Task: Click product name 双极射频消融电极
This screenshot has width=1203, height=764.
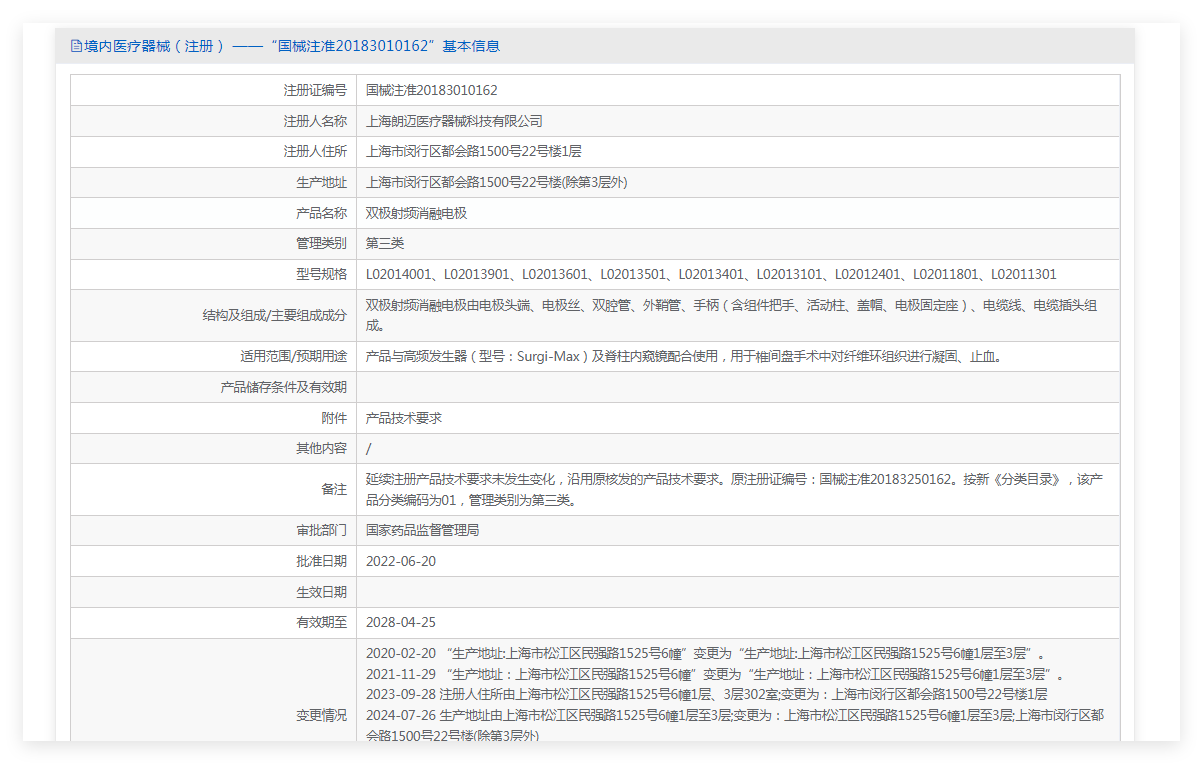Action: [x=416, y=213]
